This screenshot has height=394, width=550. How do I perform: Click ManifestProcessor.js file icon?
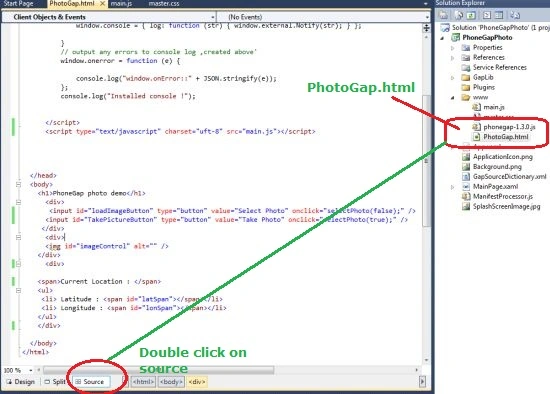[466, 196]
